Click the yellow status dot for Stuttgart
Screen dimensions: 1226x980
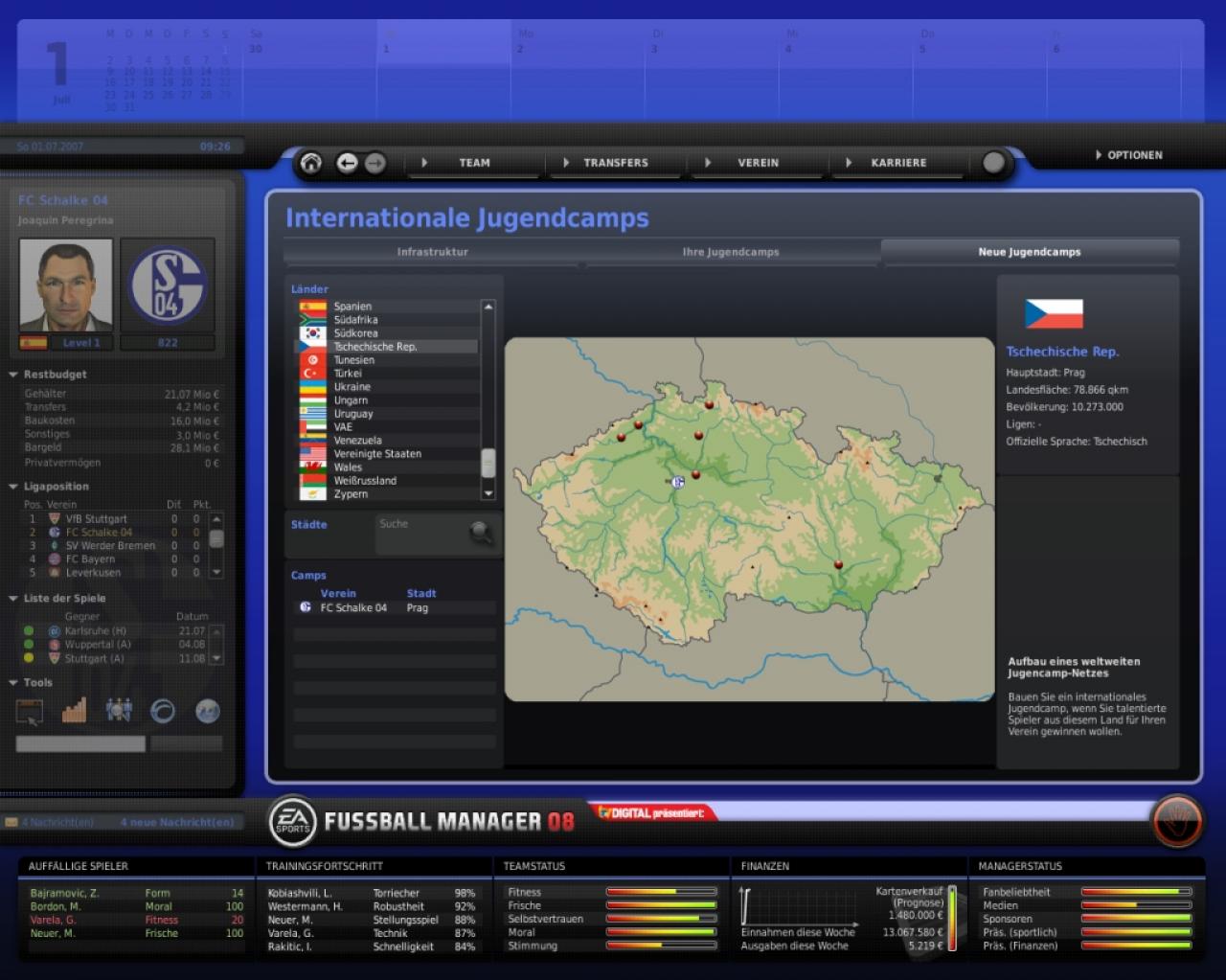[29, 658]
